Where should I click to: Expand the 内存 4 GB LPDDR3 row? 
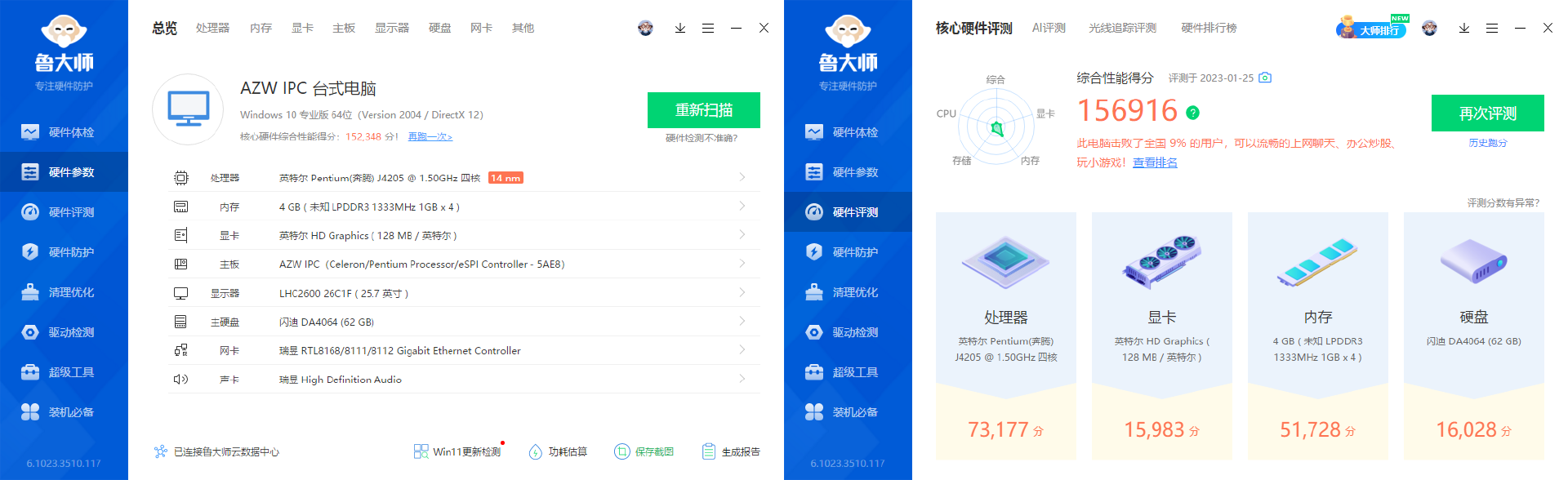(465, 207)
